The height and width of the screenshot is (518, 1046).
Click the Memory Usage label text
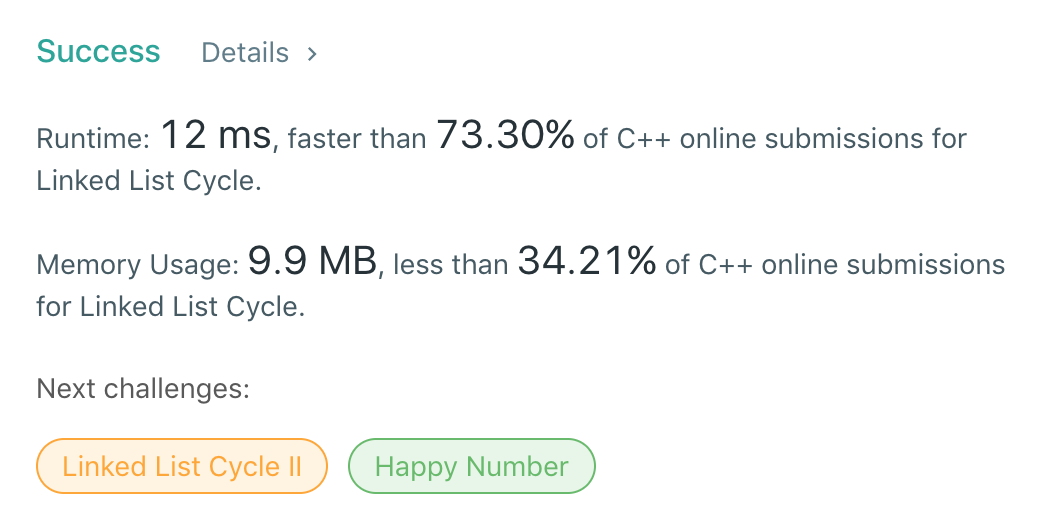pos(138,265)
